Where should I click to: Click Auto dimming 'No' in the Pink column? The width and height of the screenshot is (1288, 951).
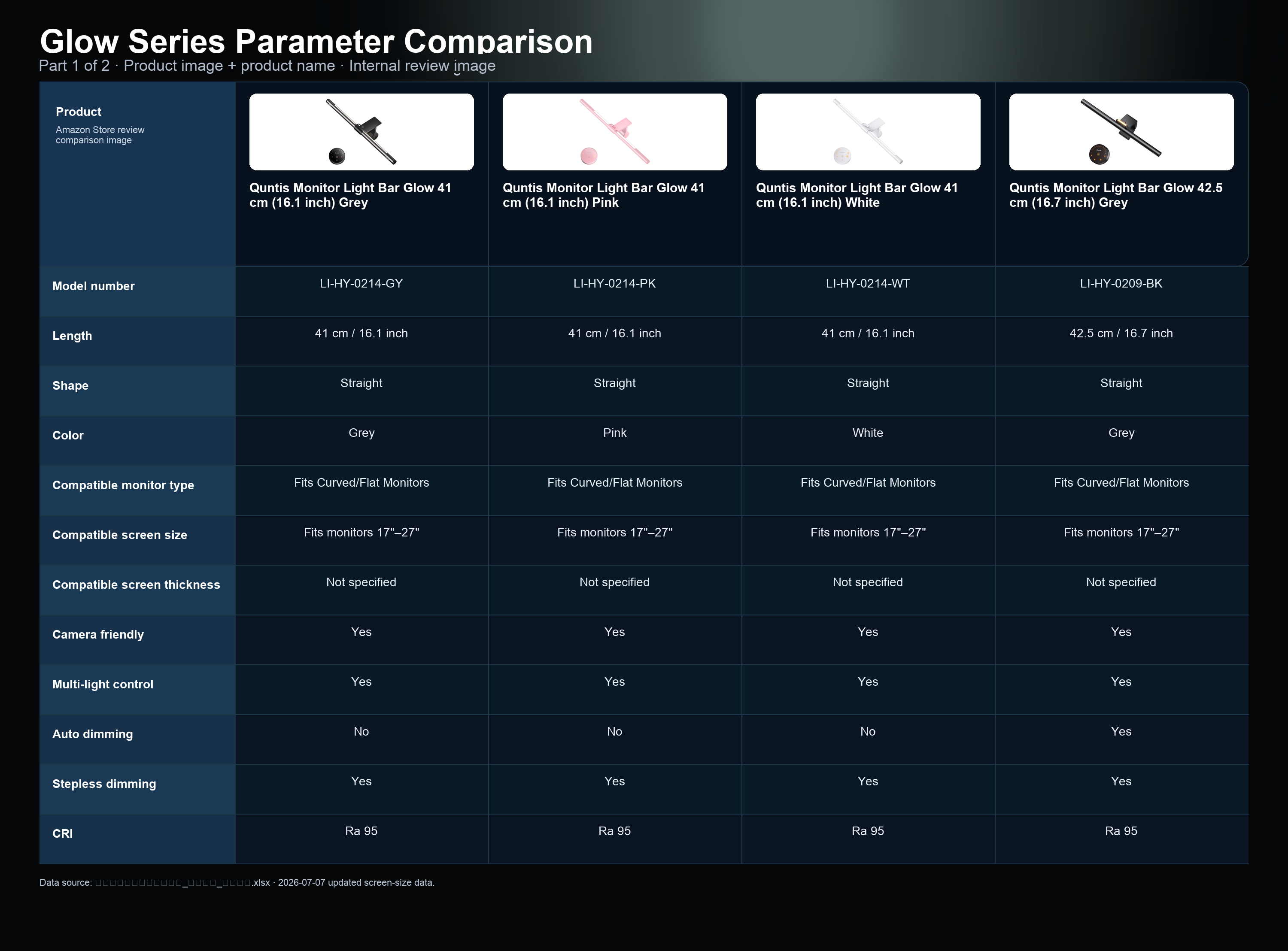(x=614, y=732)
